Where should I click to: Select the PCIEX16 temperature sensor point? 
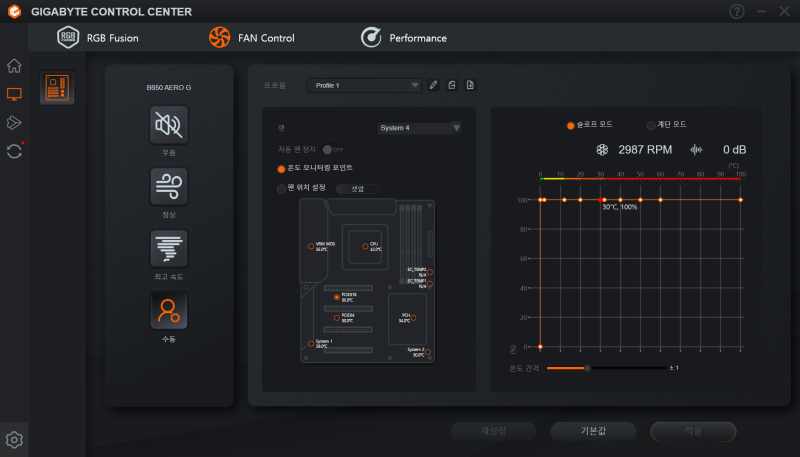pos(337,297)
